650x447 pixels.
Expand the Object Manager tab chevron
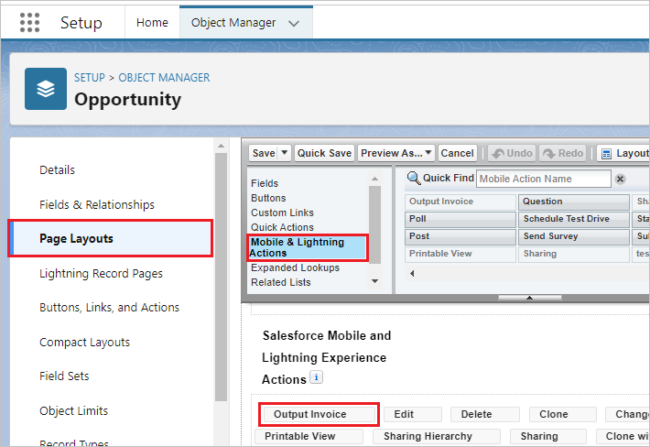click(293, 22)
